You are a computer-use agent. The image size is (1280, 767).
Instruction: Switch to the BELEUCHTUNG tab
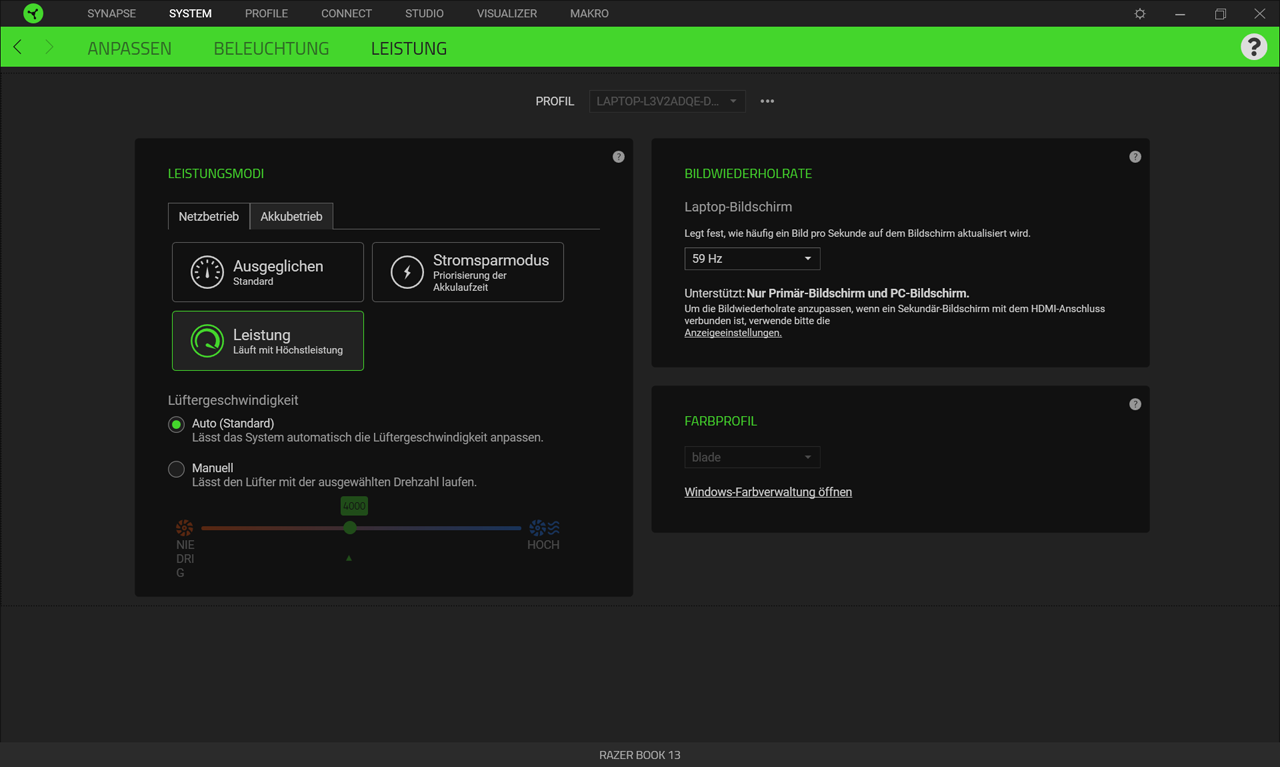point(271,47)
